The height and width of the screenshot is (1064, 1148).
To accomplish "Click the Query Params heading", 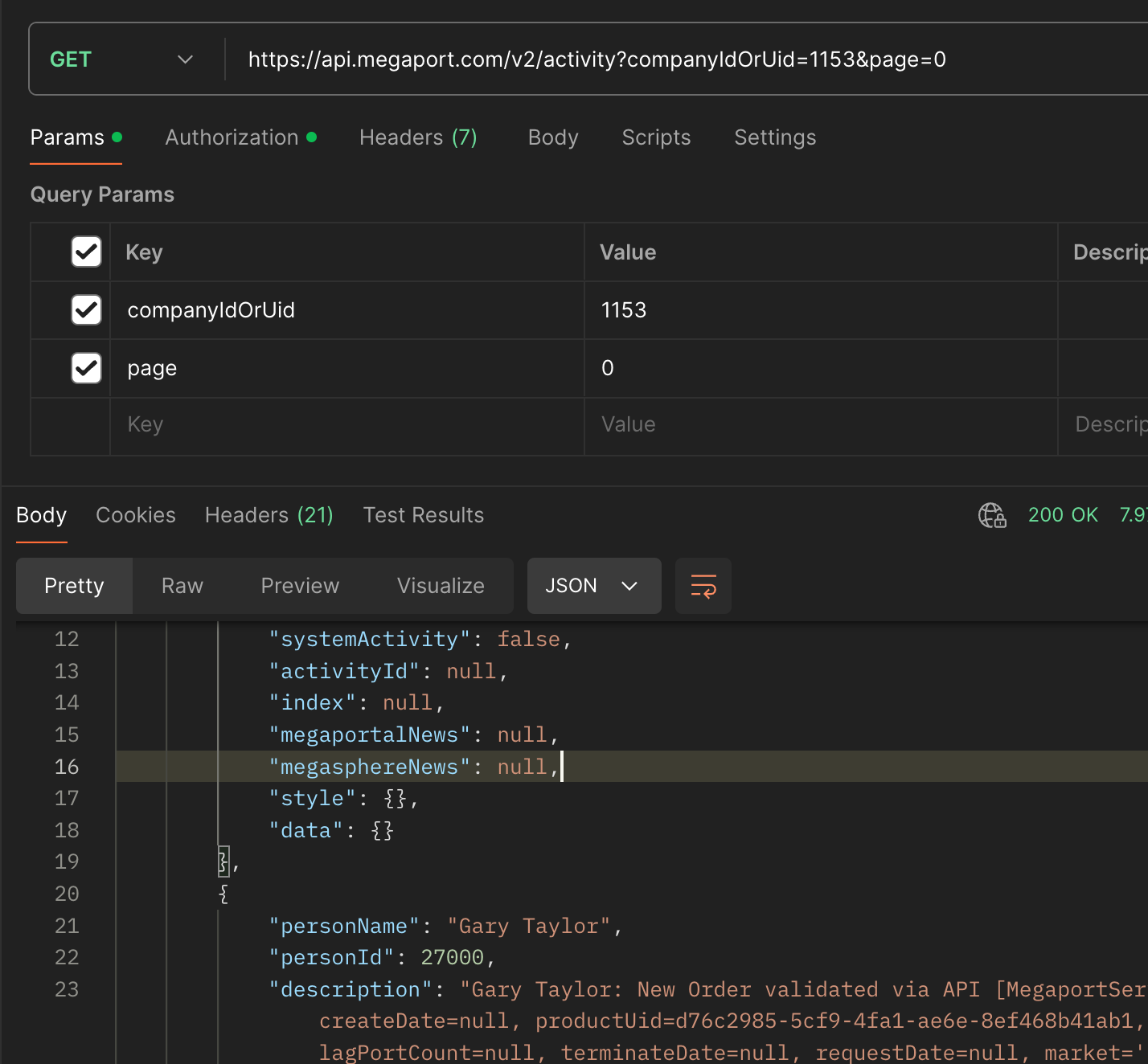I will coord(102,194).
